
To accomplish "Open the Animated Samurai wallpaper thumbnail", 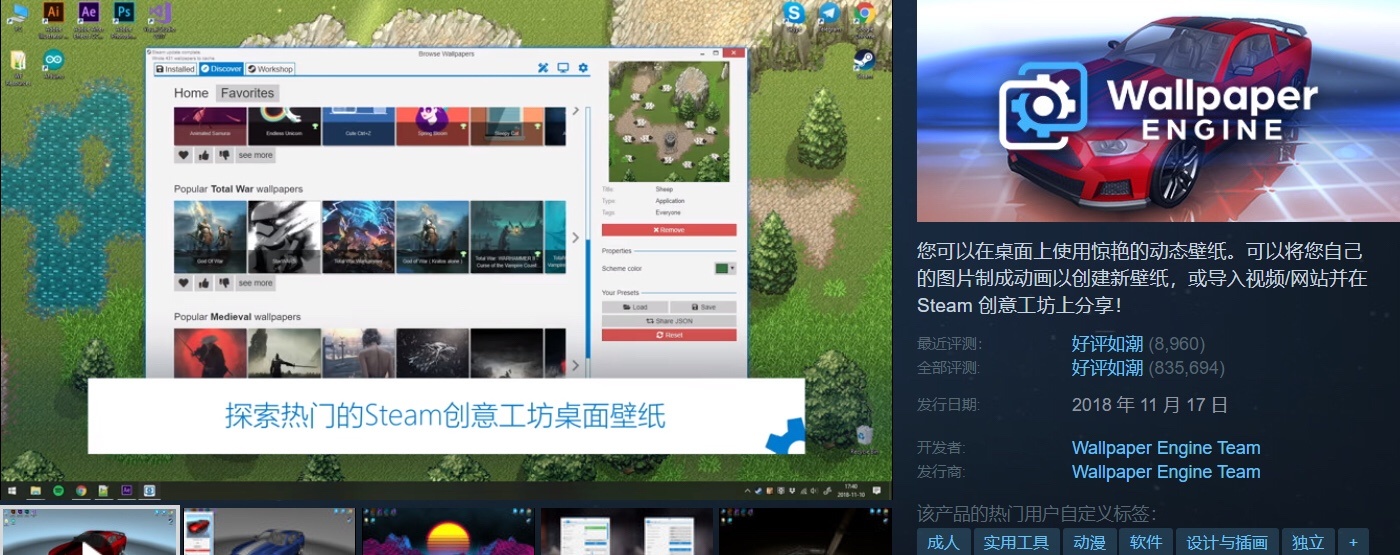I will pyautogui.click(x=210, y=126).
